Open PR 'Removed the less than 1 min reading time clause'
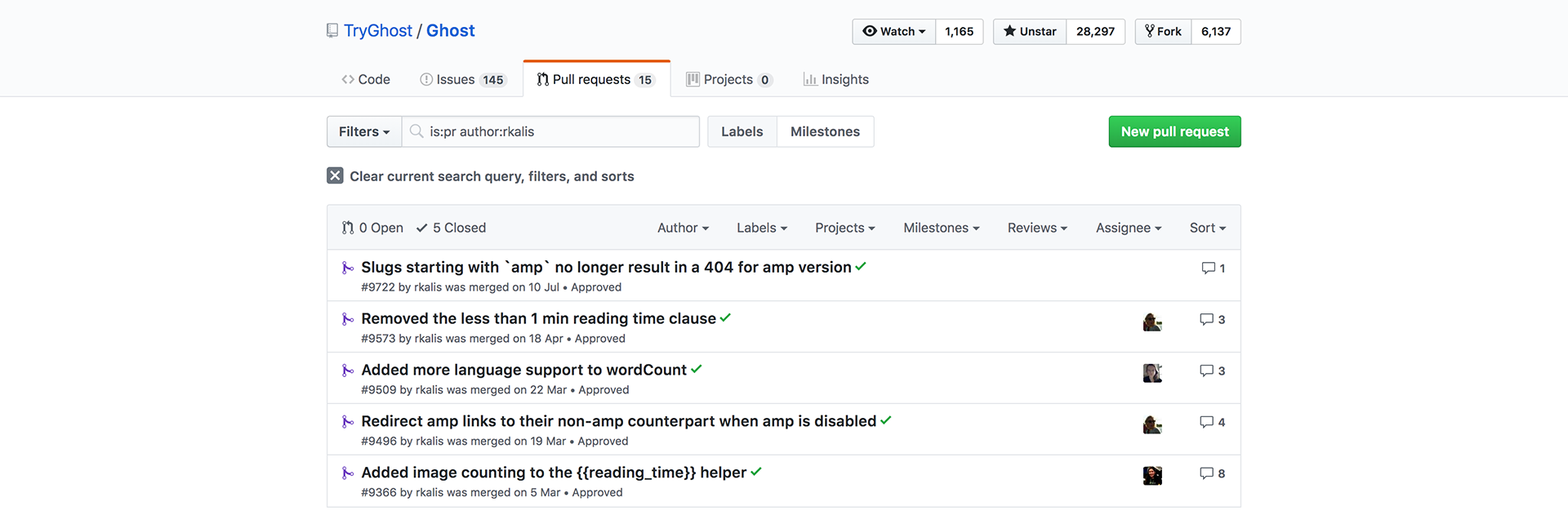This screenshot has height=515, width=1568. pyautogui.click(x=538, y=318)
